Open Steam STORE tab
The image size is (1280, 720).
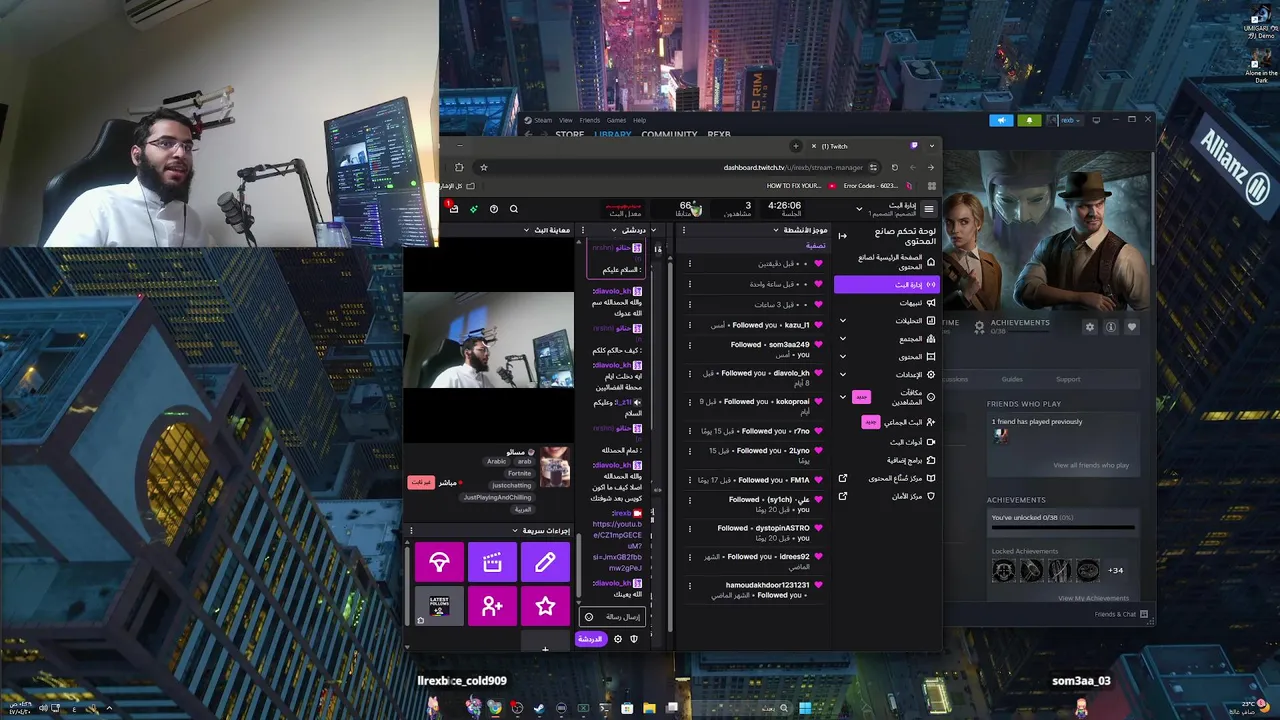click(570, 134)
